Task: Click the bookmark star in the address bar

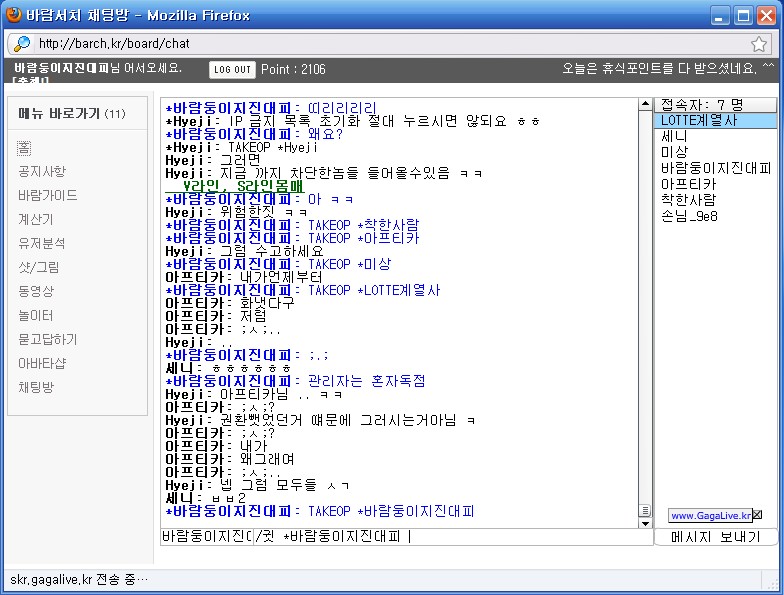Action: click(x=759, y=44)
